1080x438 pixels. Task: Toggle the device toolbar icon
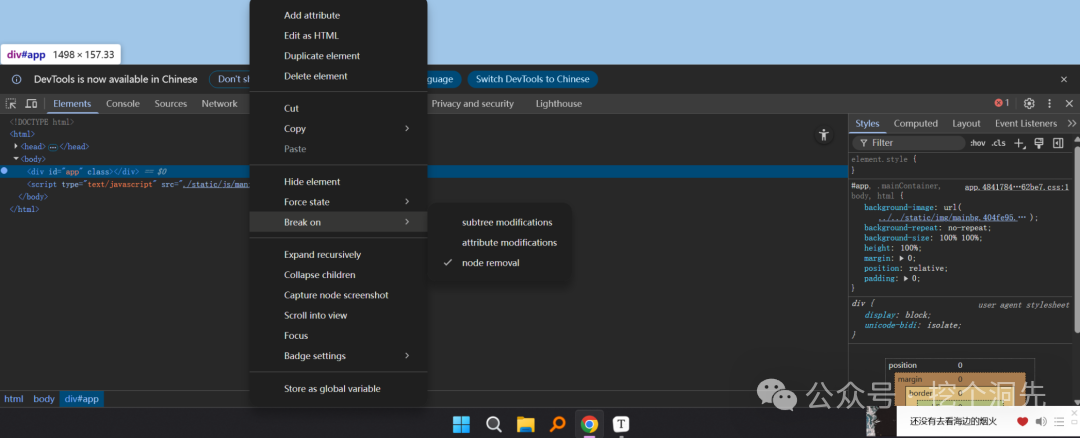click(31, 104)
